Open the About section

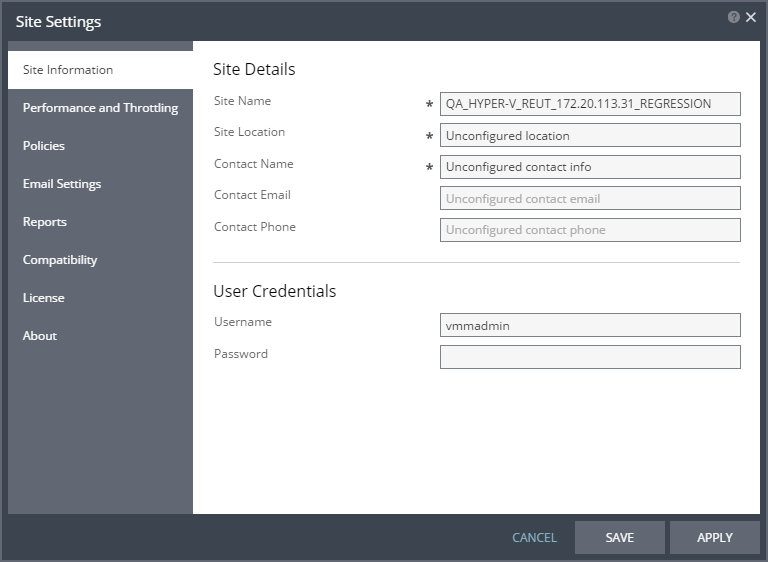click(x=100, y=336)
